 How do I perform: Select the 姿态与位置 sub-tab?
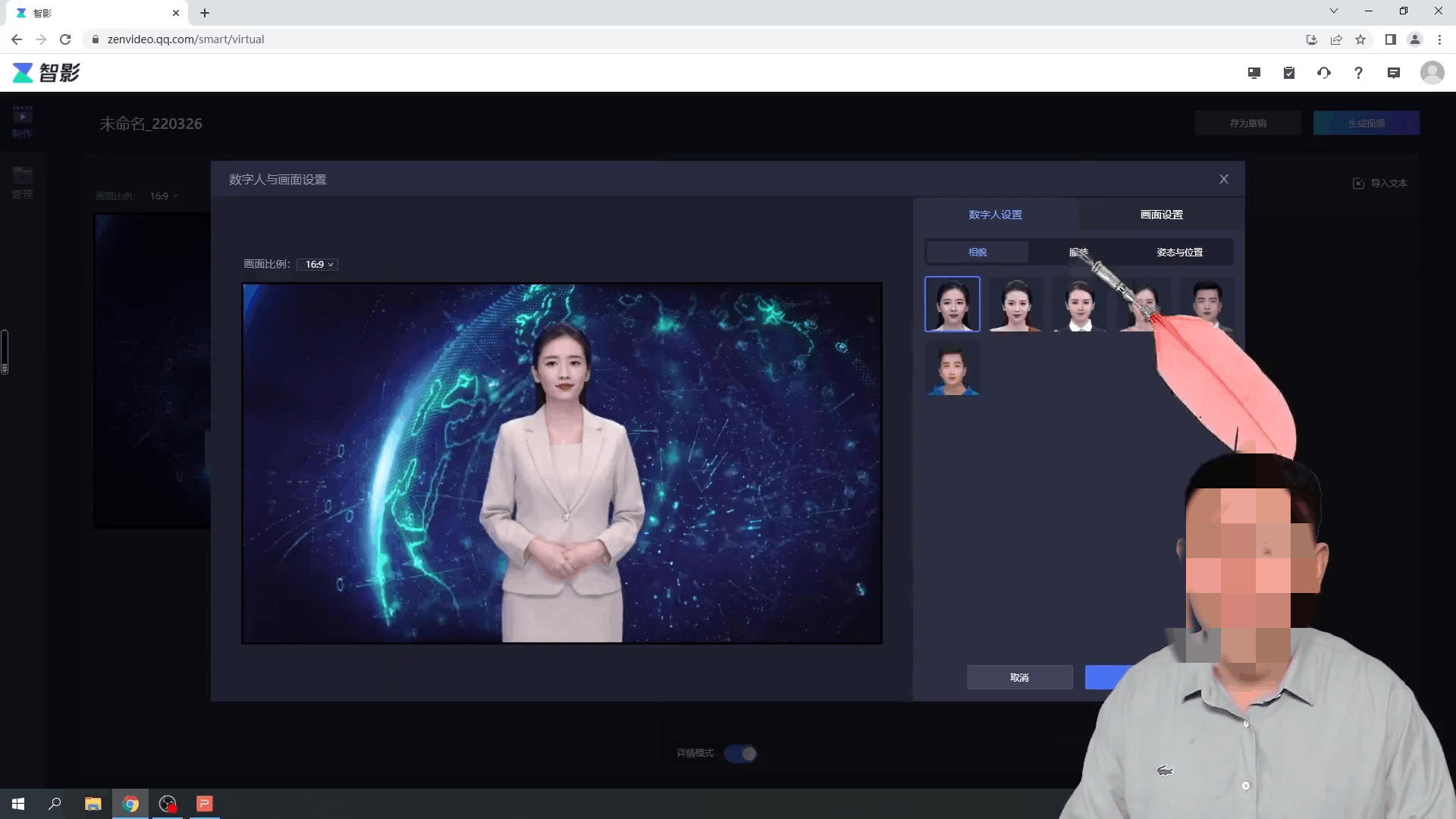1180,252
